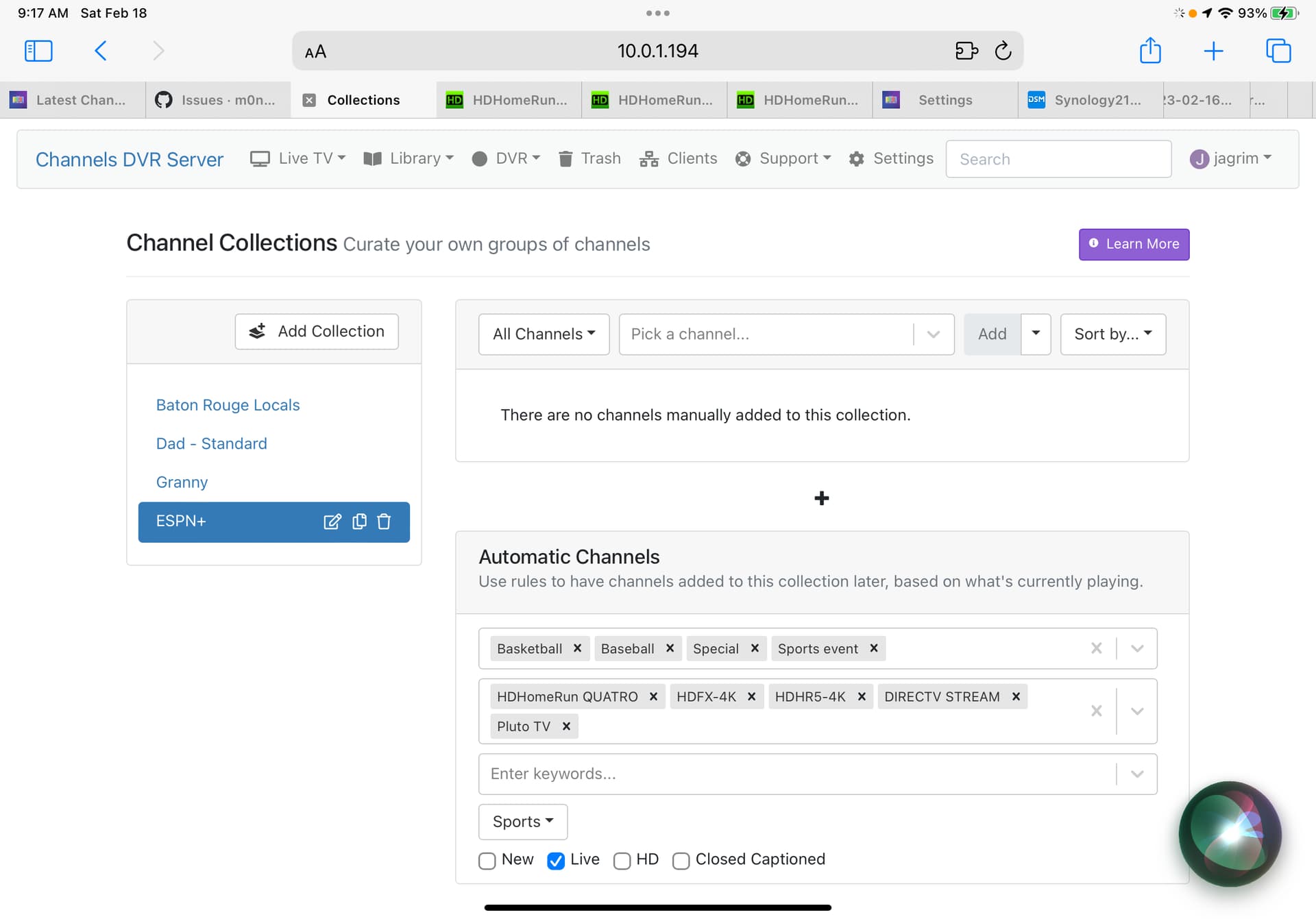Open the Sports category dropdown
The image size is (1316, 919).
522,822
